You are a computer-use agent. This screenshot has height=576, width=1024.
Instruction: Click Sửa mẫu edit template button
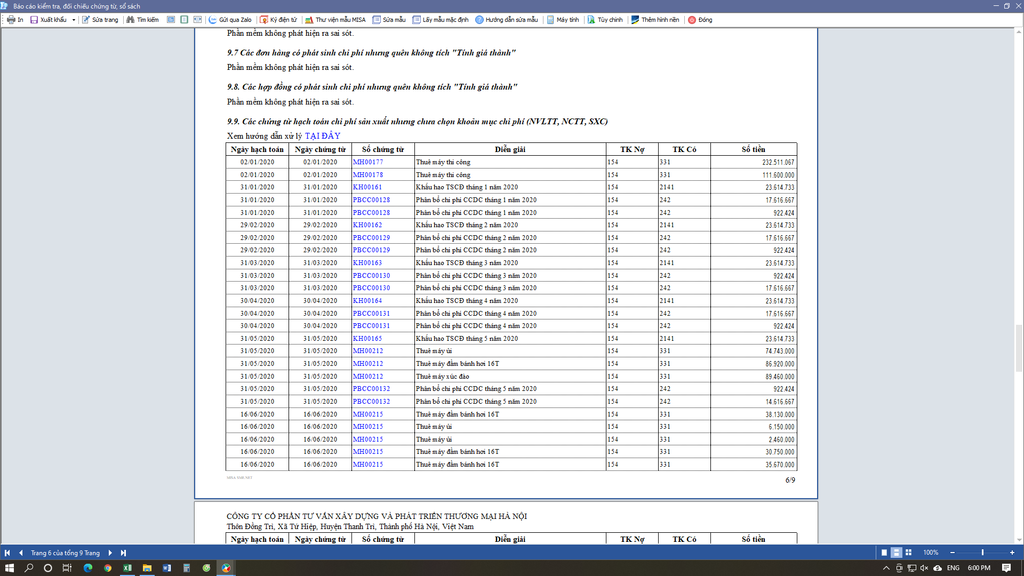(x=389, y=20)
